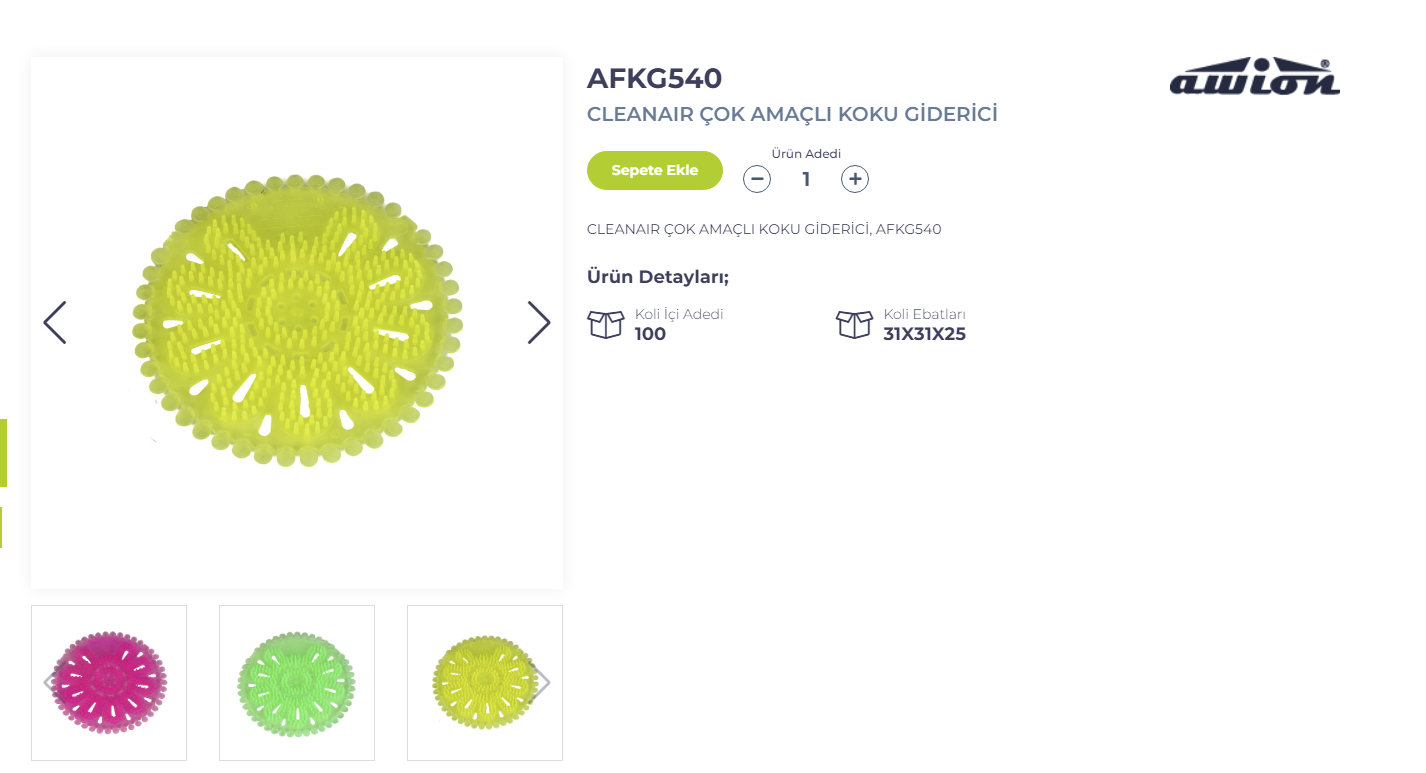
Task: Click the AFKG540 product code heading
Action: click(x=654, y=78)
